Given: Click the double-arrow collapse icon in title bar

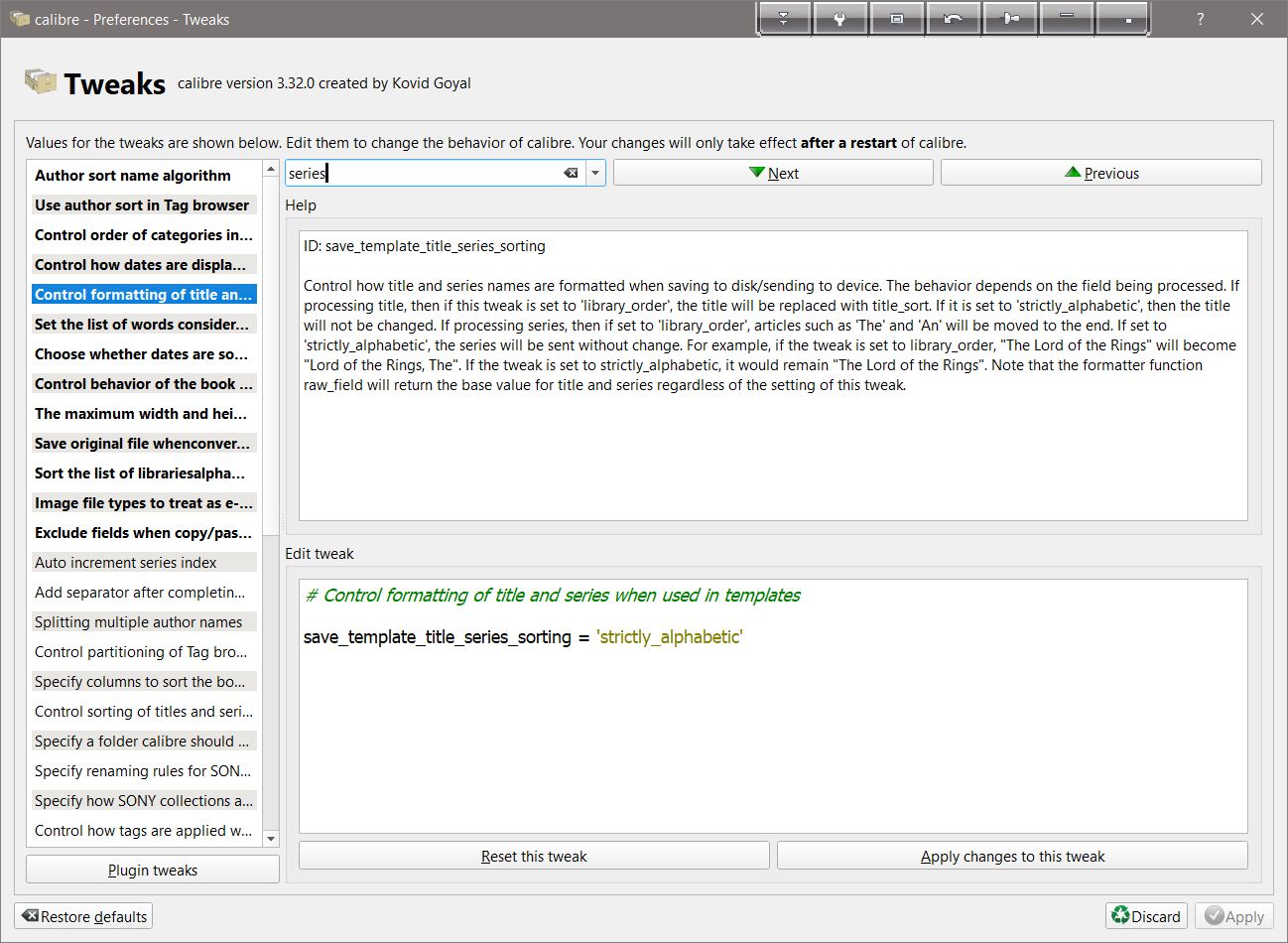Looking at the screenshot, I should click(783, 19).
